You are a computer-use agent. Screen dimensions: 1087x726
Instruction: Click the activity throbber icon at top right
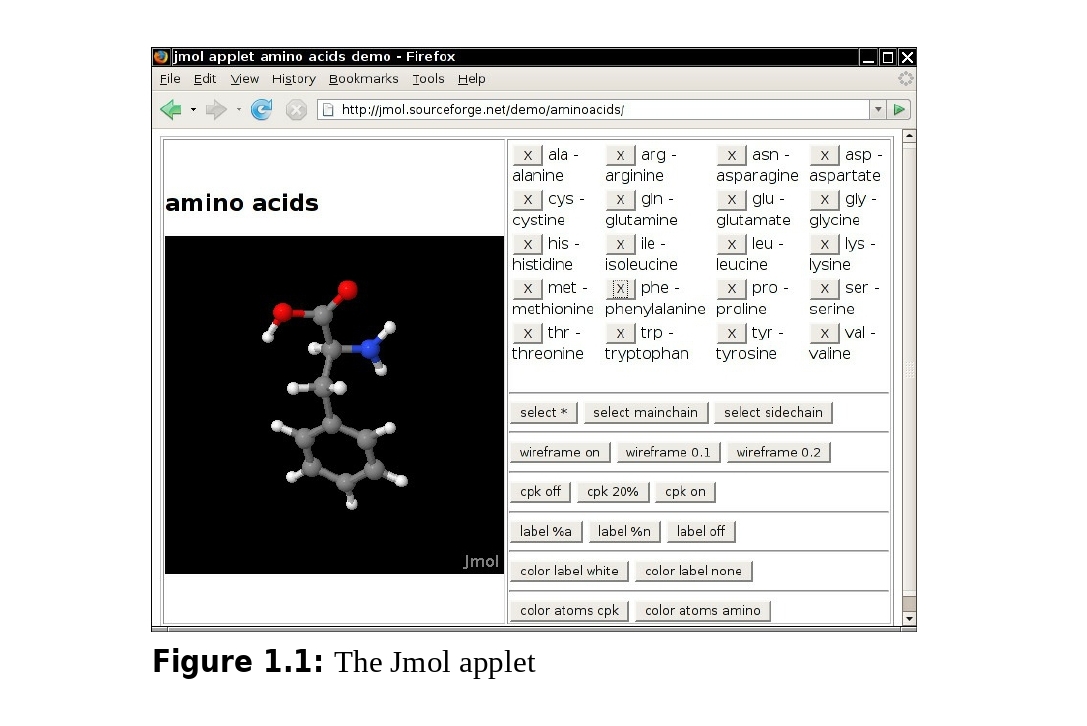905,79
